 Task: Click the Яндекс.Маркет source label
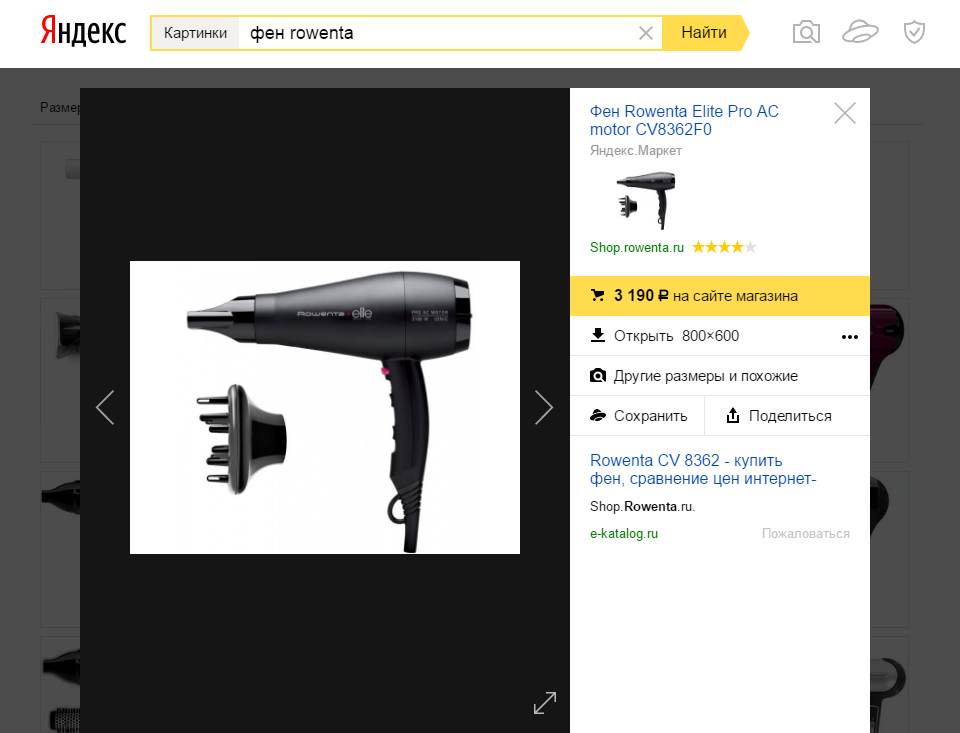coord(636,151)
